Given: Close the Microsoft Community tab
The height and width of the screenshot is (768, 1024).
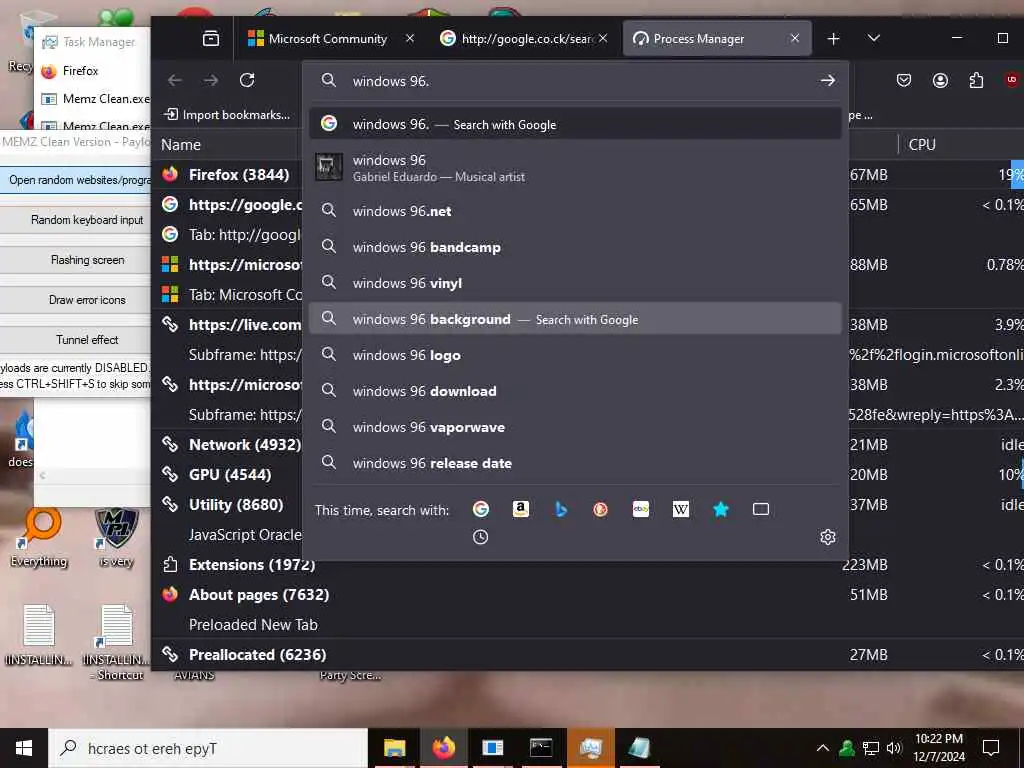Looking at the screenshot, I should [x=409, y=39].
